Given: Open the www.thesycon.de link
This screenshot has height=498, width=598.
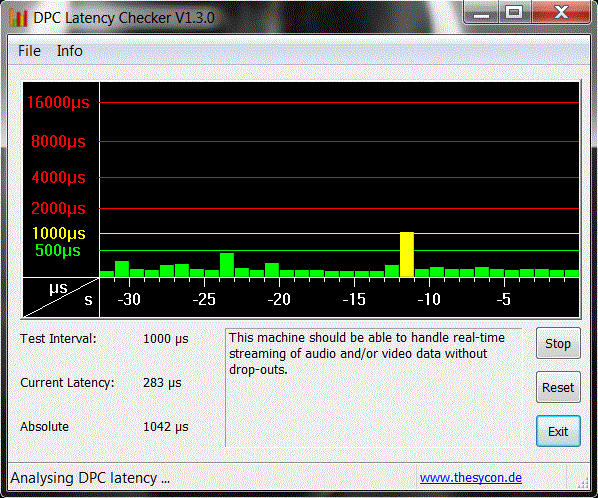Looking at the screenshot, I should pyautogui.click(x=471, y=477).
